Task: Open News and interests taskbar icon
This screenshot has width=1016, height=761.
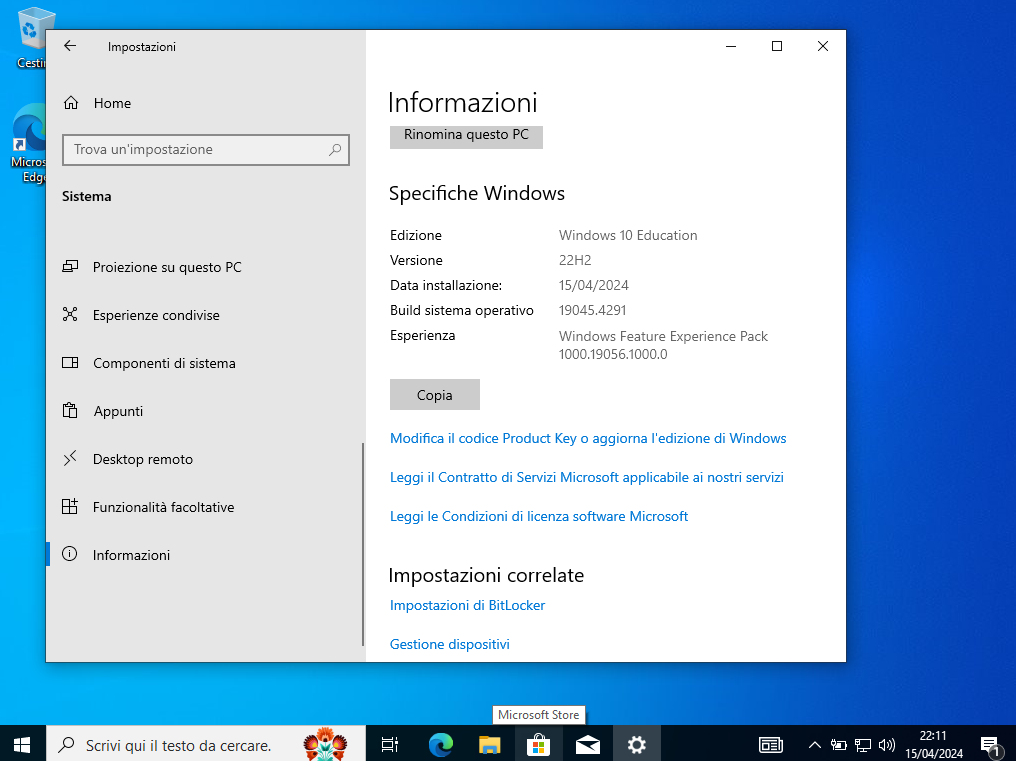Action: coord(771,745)
